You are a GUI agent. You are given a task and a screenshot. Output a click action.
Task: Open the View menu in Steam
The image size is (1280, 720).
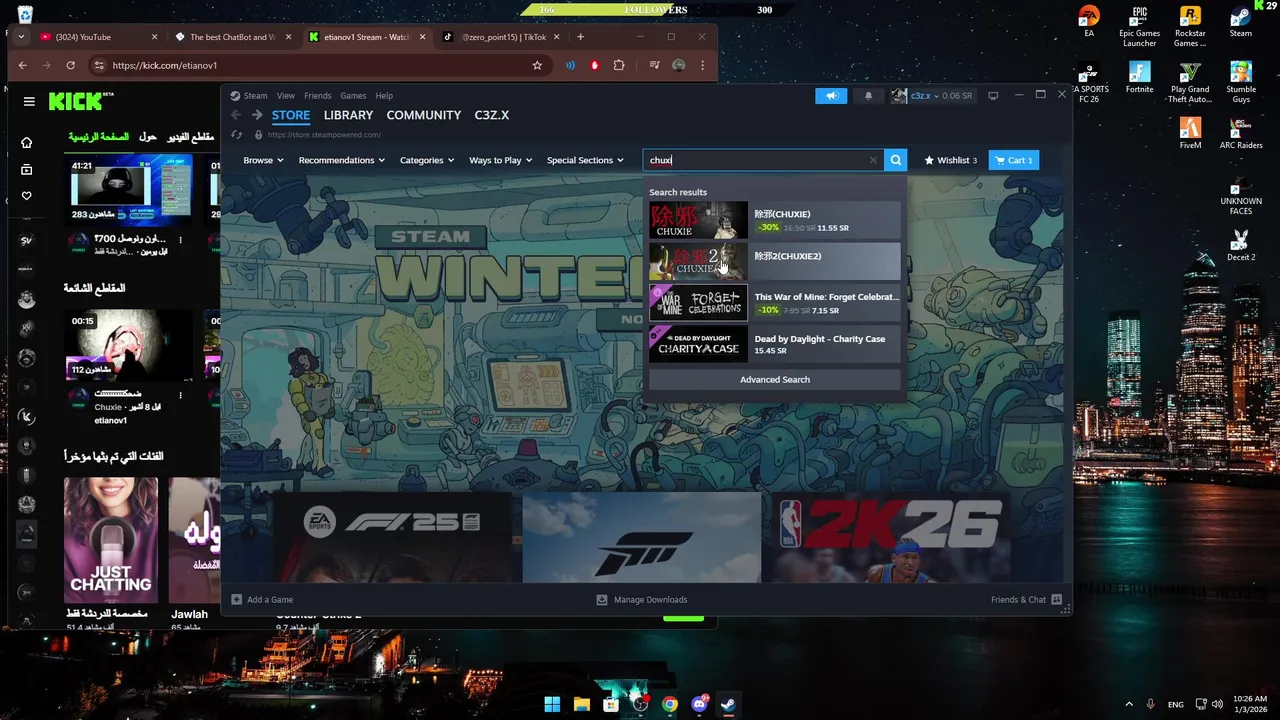tap(285, 96)
